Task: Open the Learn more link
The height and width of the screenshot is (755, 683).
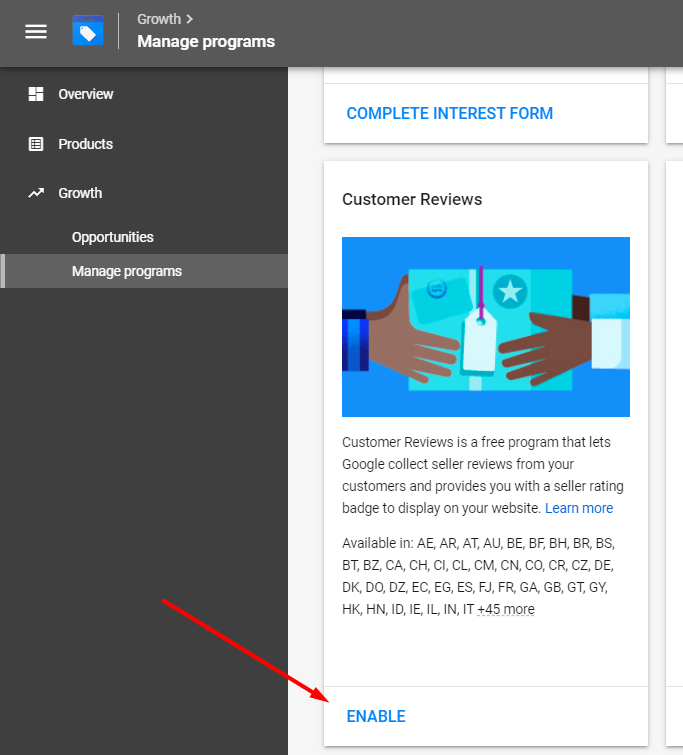Action: [579, 508]
